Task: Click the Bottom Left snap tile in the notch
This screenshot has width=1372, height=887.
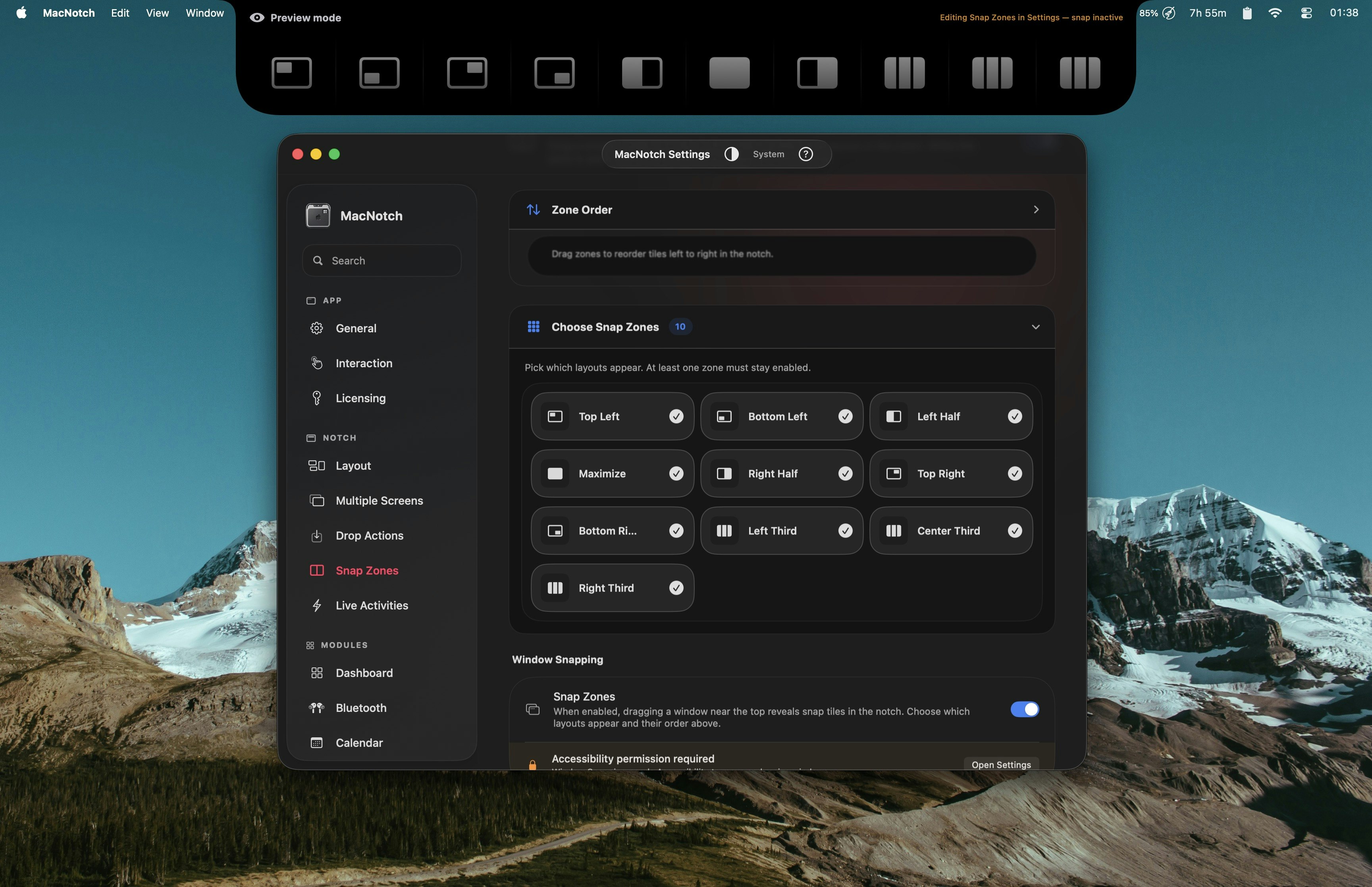Action: [x=380, y=73]
